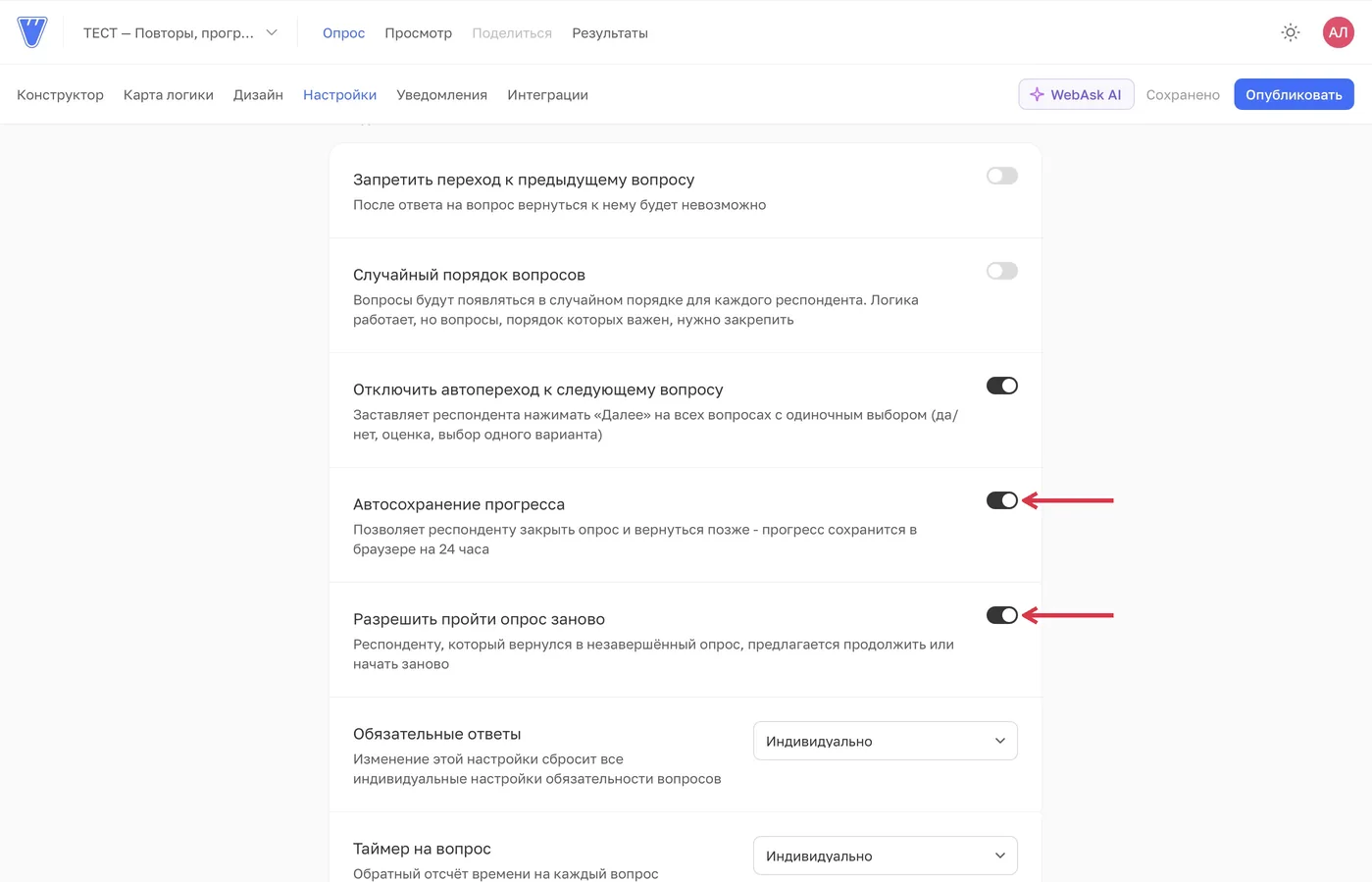Select the Настройки section

click(339, 94)
